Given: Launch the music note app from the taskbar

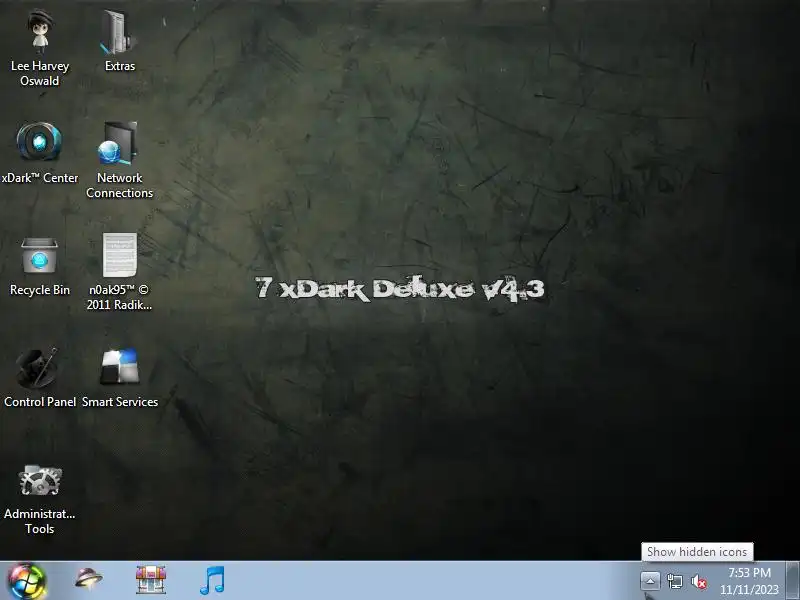Looking at the screenshot, I should pos(212,580).
